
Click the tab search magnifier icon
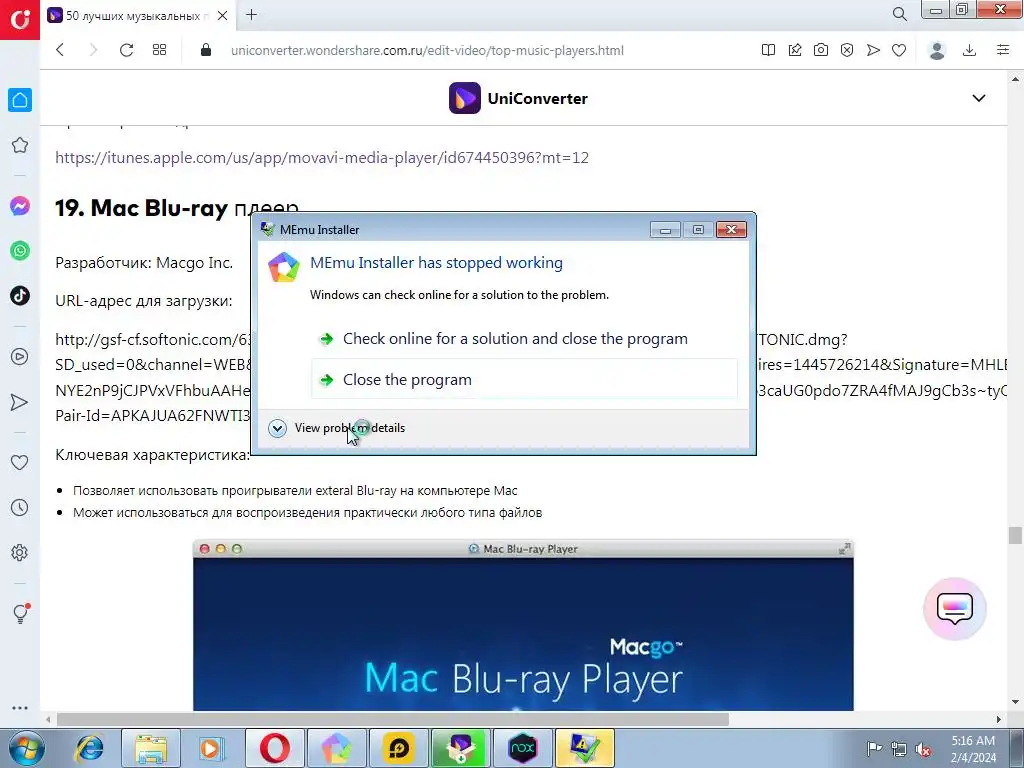[x=899, y=14]
